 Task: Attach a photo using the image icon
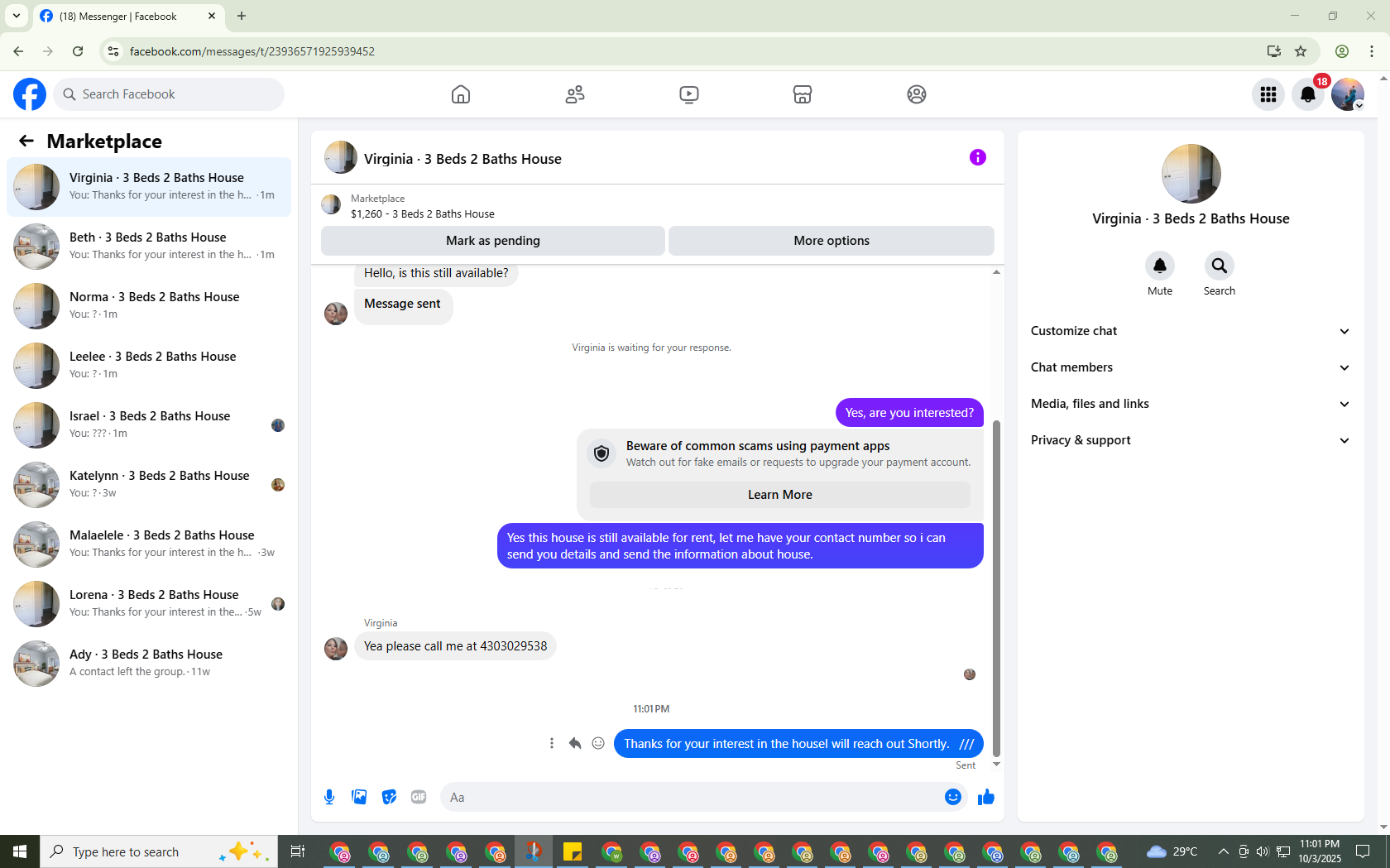(359, 797)
